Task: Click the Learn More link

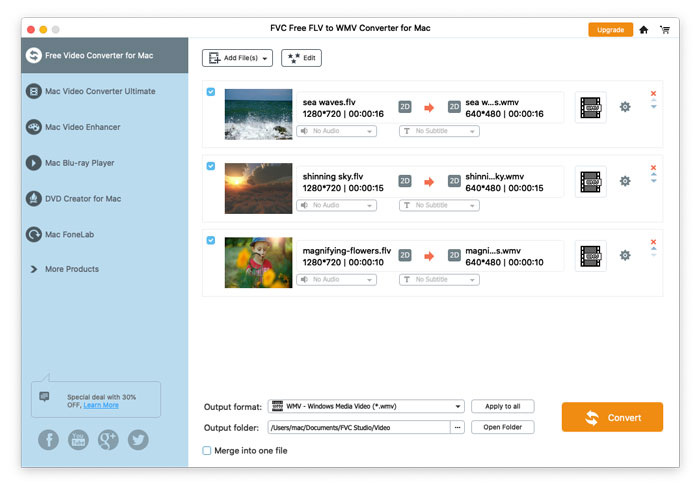Action: coord(101,405)
